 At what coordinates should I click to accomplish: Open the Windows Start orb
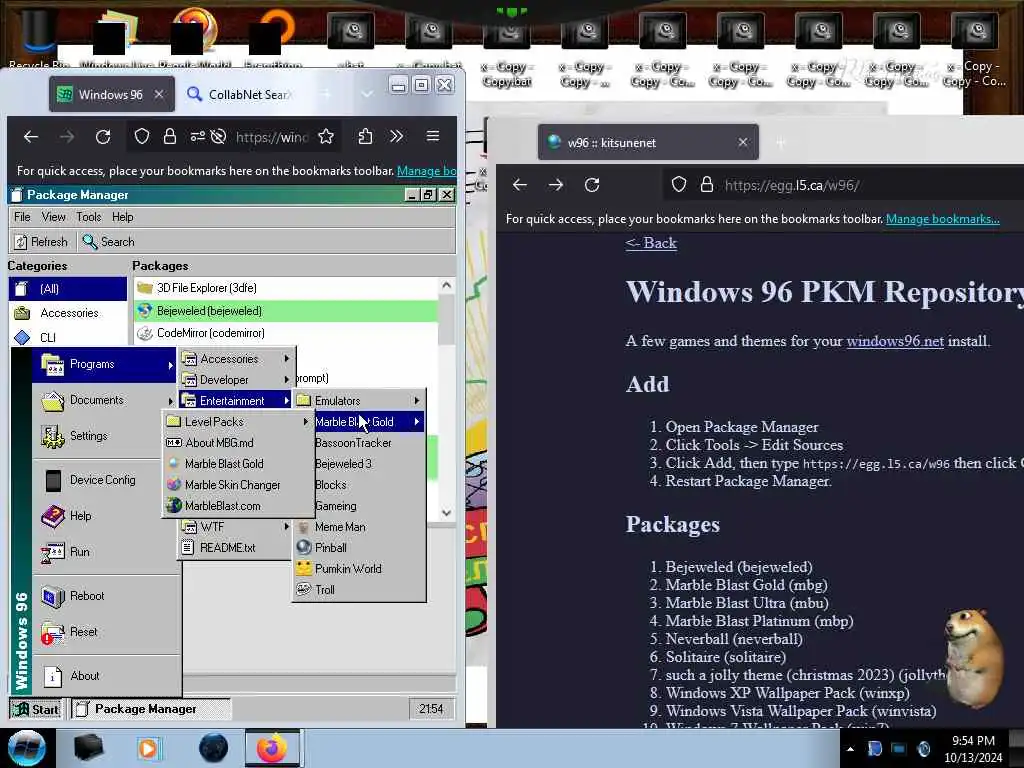point(27,748)
